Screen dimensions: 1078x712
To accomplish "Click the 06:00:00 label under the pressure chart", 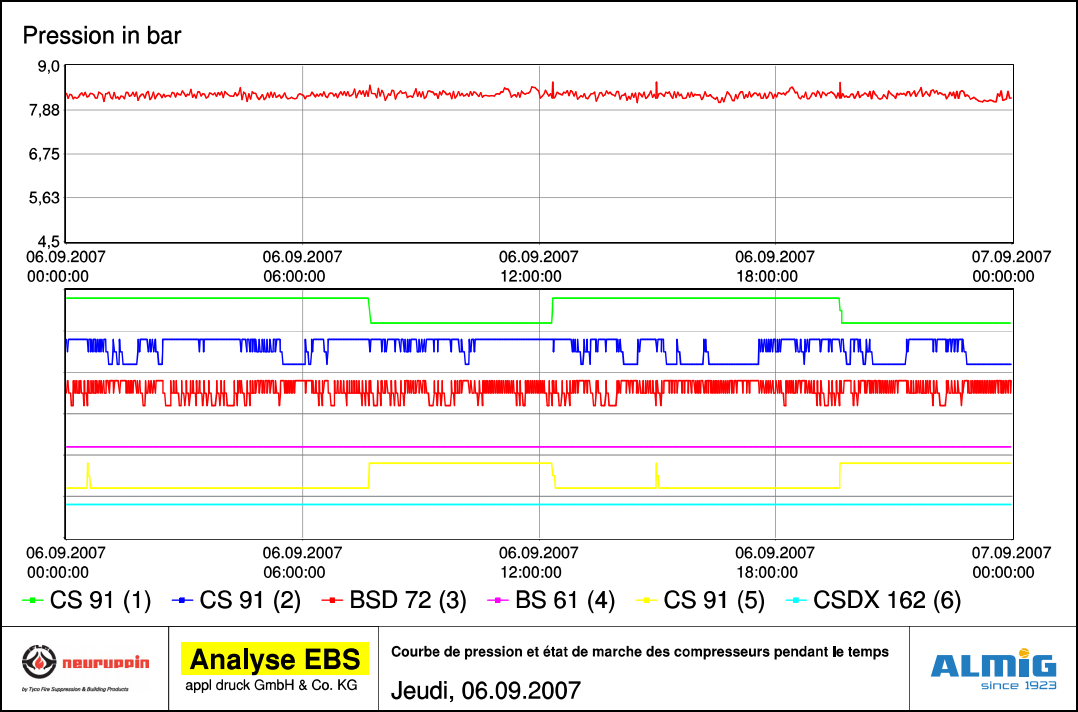I will [x=295, y=277].
